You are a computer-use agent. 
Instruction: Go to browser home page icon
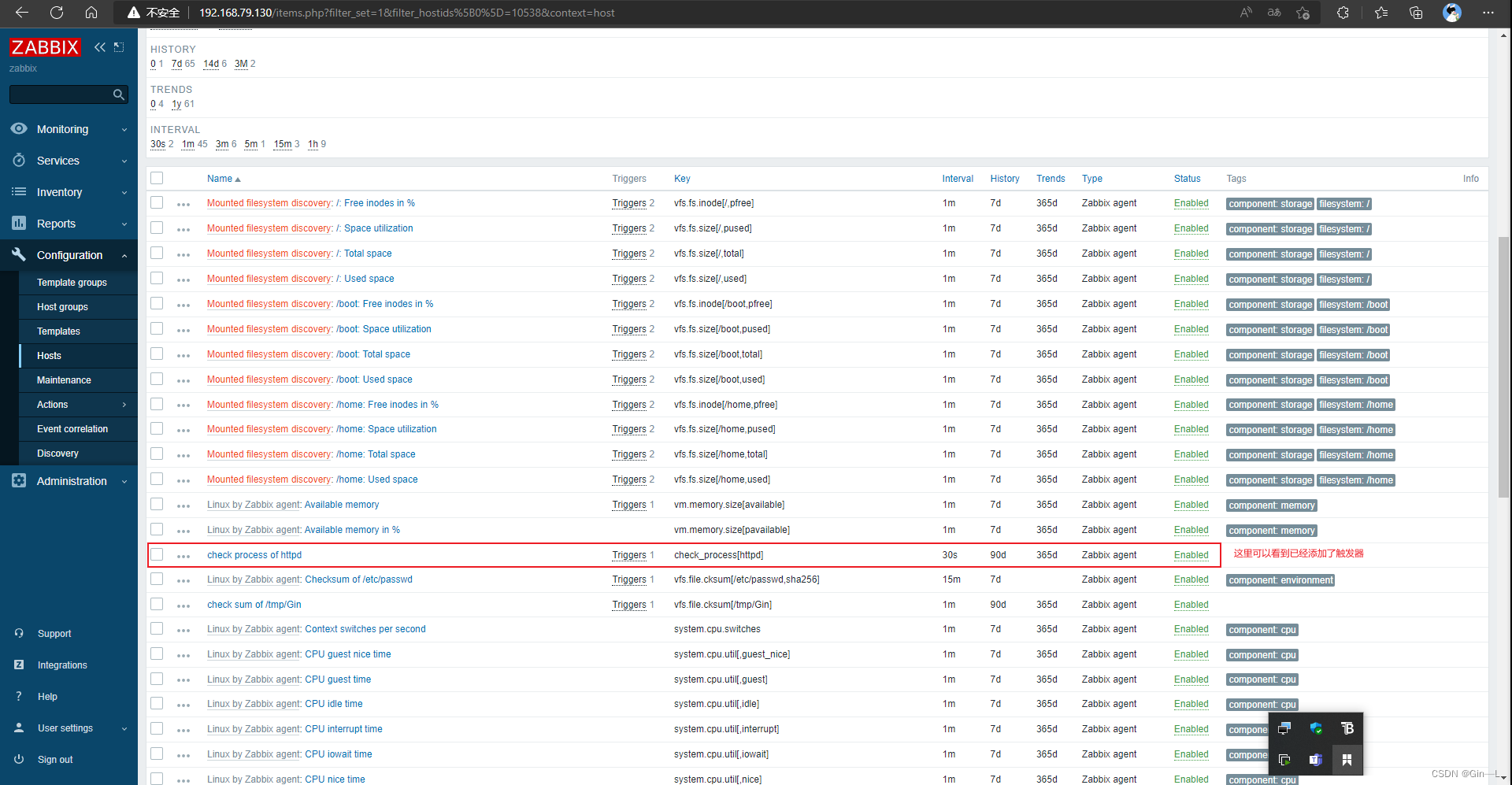tap(91, 13)
